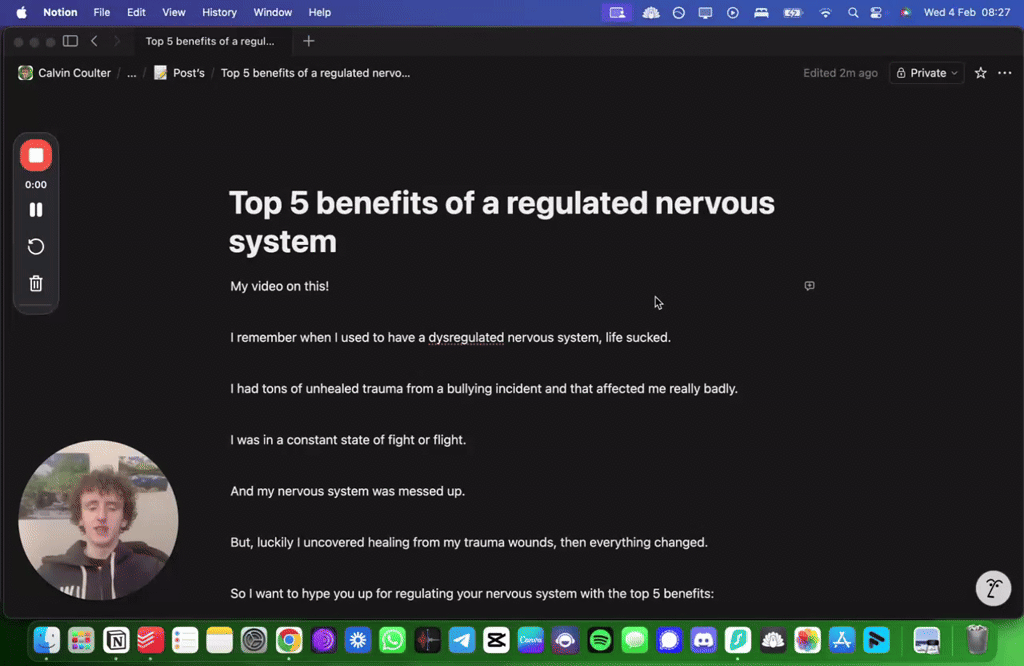The width and height of the screenshot is (1024, 666).
Task: Open a new tab with the plus button
Action: pos(308,41)
